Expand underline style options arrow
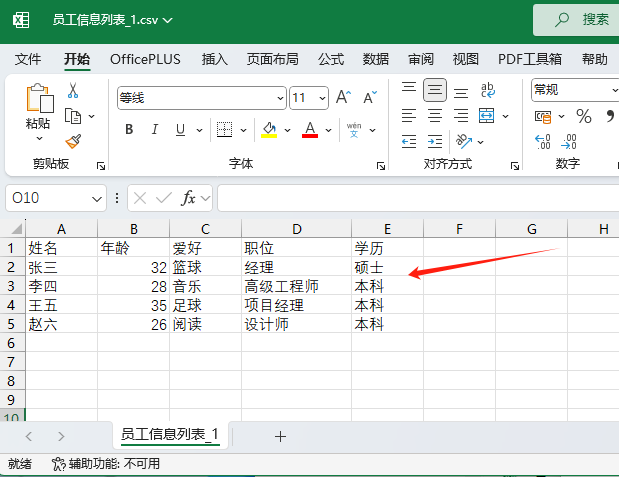 click(199, 130)
